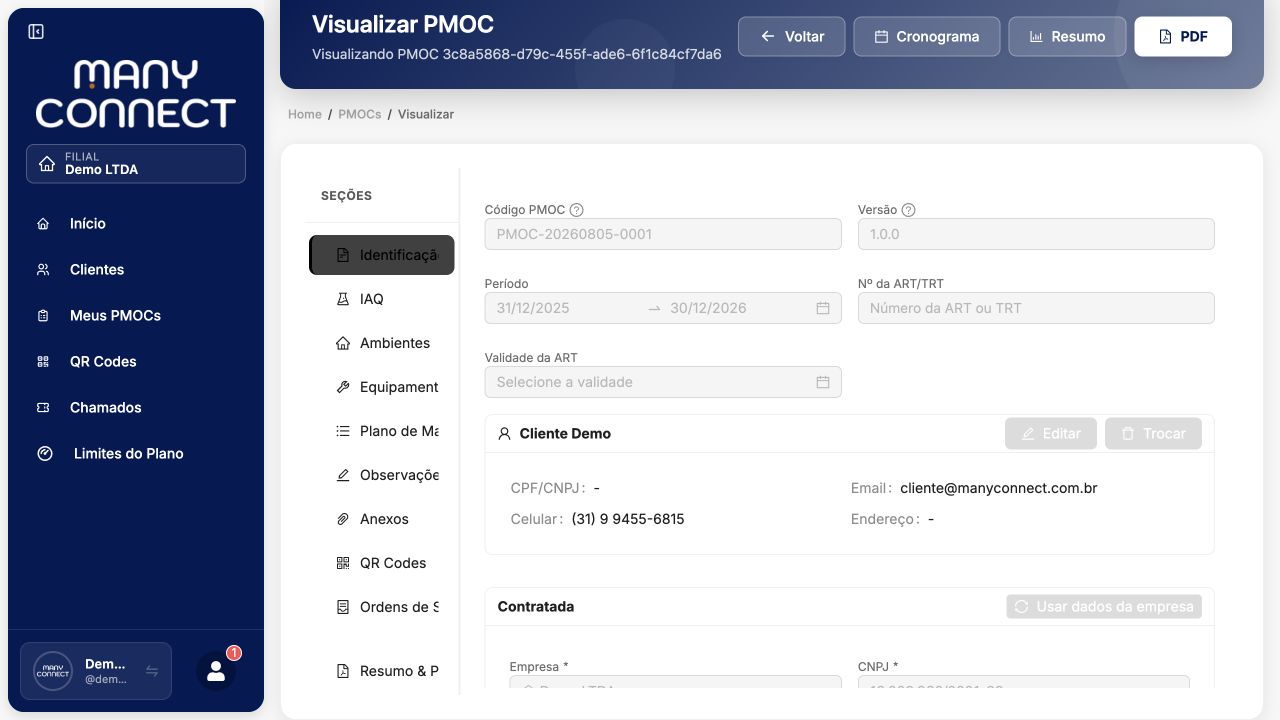Click the Demo account avatar logo

53,671
